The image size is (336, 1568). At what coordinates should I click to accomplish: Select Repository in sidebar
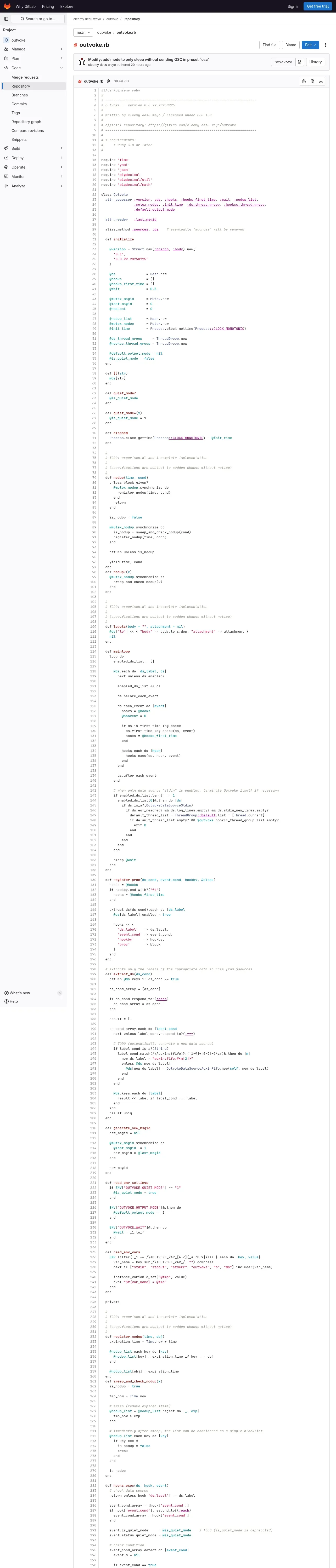[x=33, y=87]
